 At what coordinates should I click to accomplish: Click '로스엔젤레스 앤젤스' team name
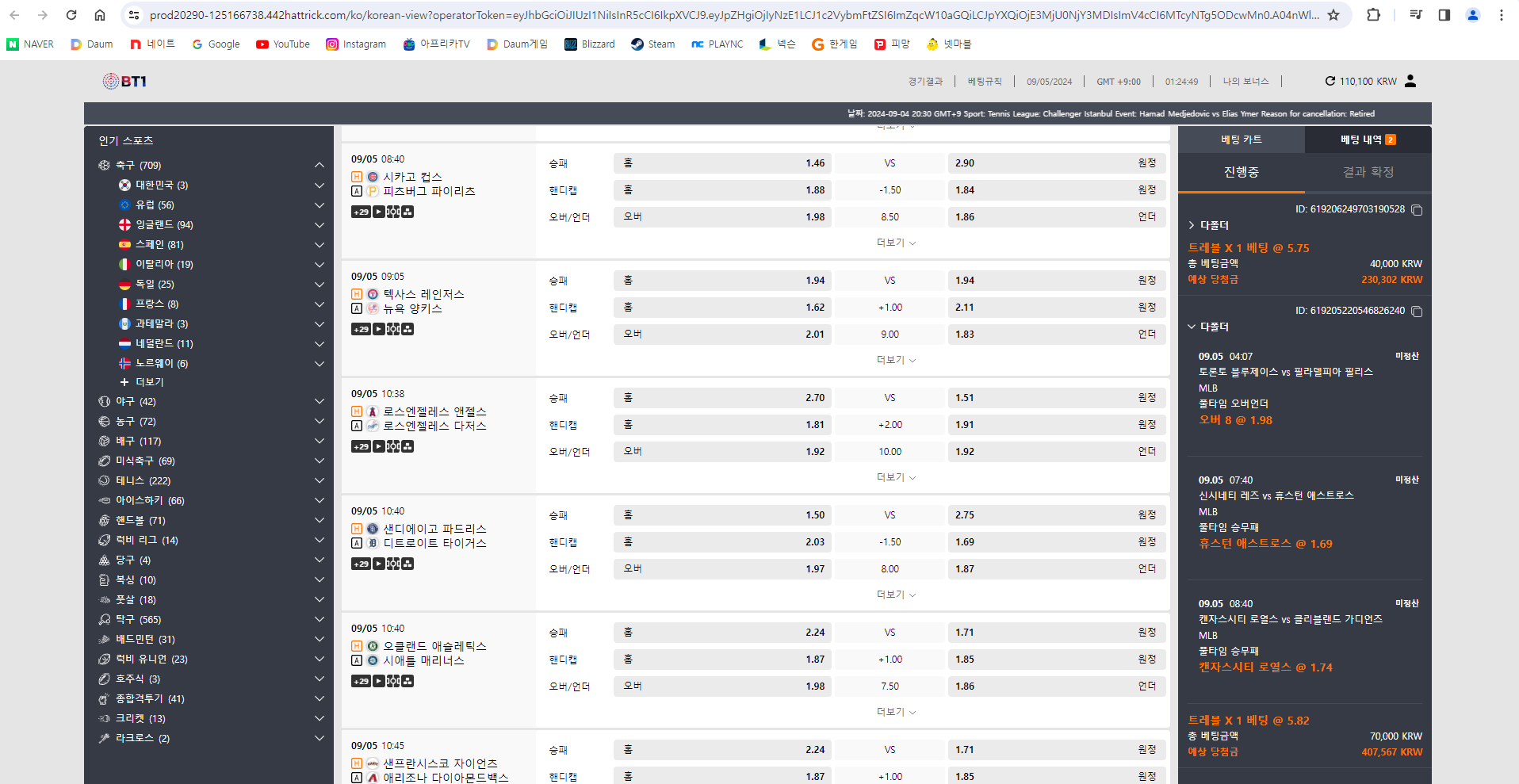pyautogui.click(x=434, y=411)
